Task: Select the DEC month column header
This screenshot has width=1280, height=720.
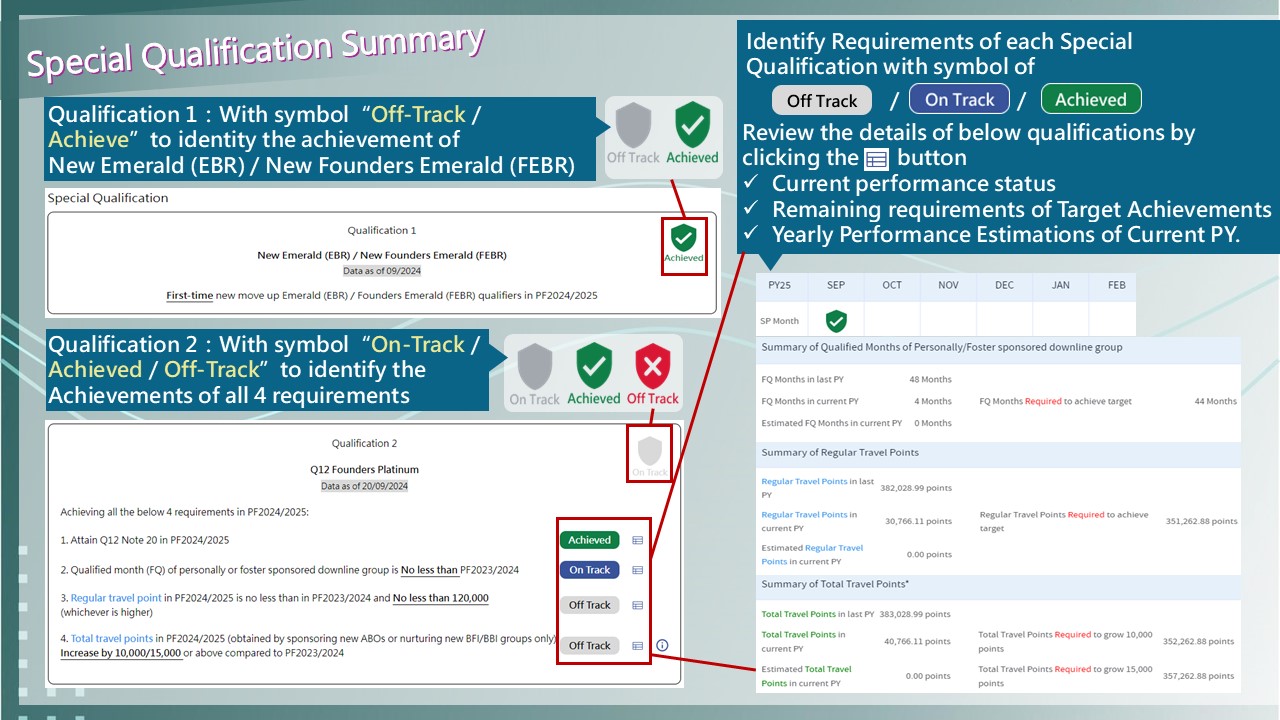Action: (x=1004, y=285)
